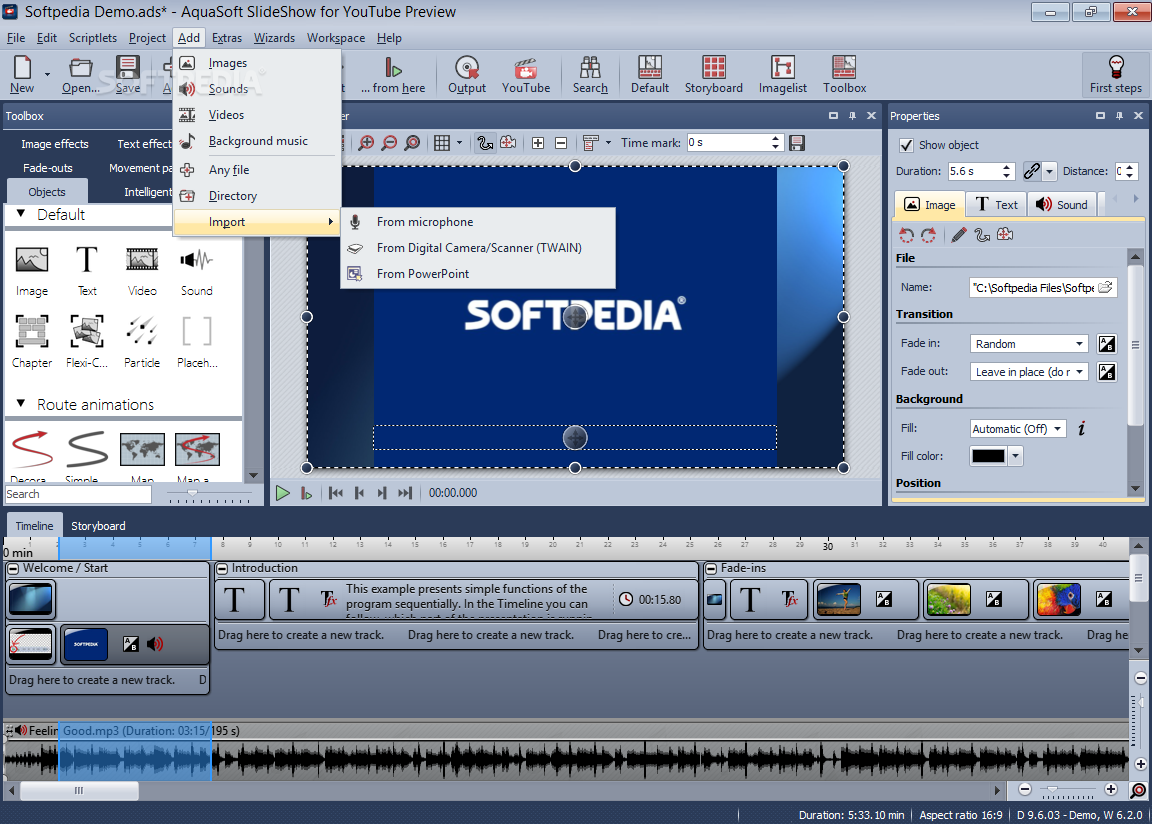1152x824 pixels.
Task: Select the Chapter object in Toolbox
Action: (x=32, y=341)
